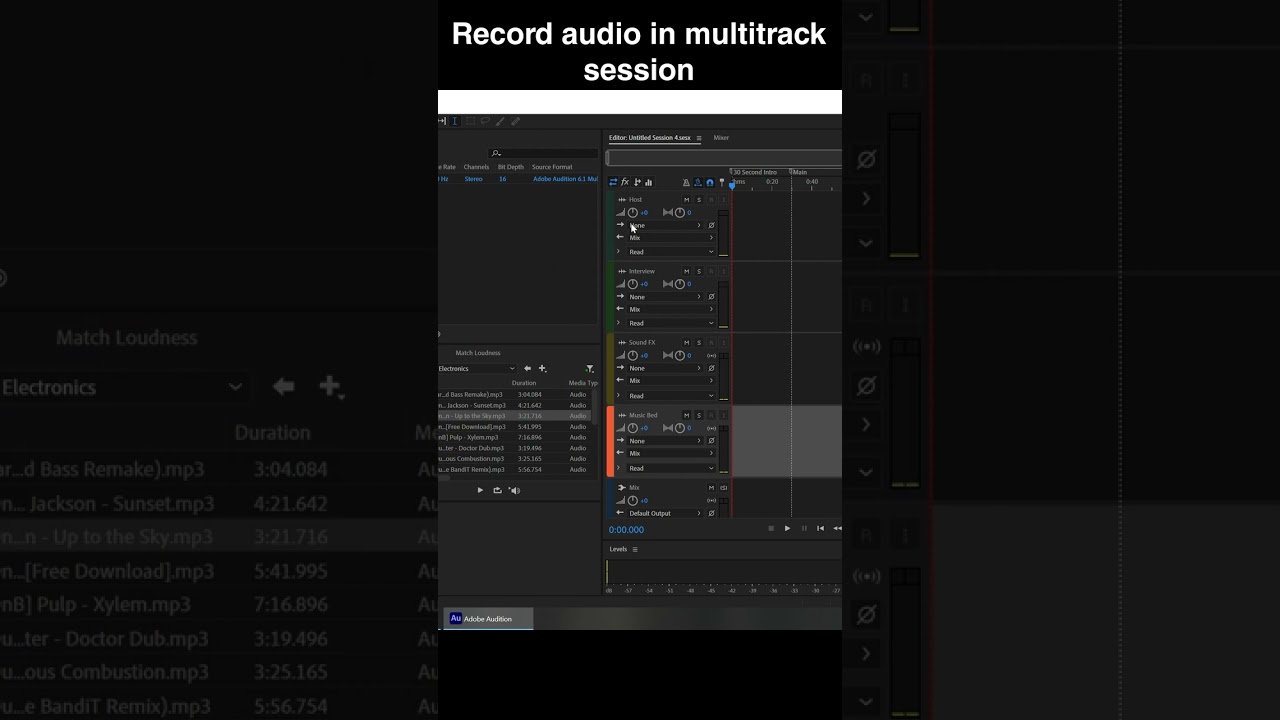Open the Match Loudness panel tab

click(478, 353)
